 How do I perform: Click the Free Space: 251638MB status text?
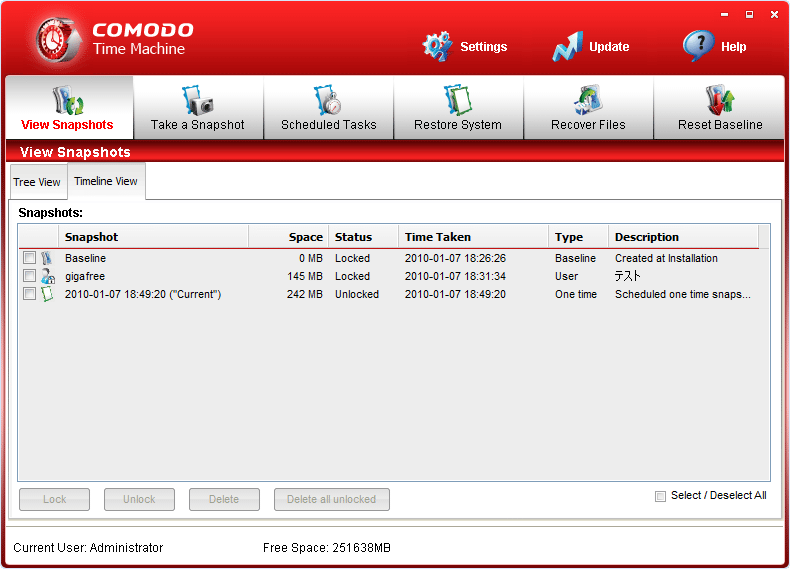pos(326,548)
